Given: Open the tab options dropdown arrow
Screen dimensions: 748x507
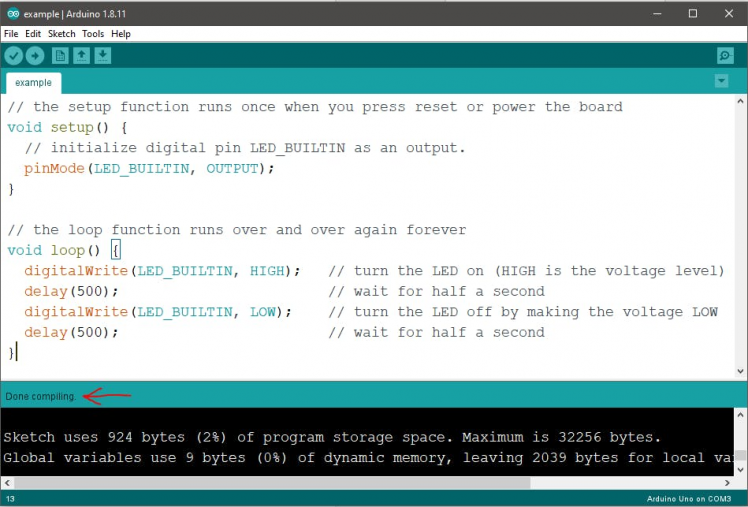Looking at the screenshot, I should (721, 81).
